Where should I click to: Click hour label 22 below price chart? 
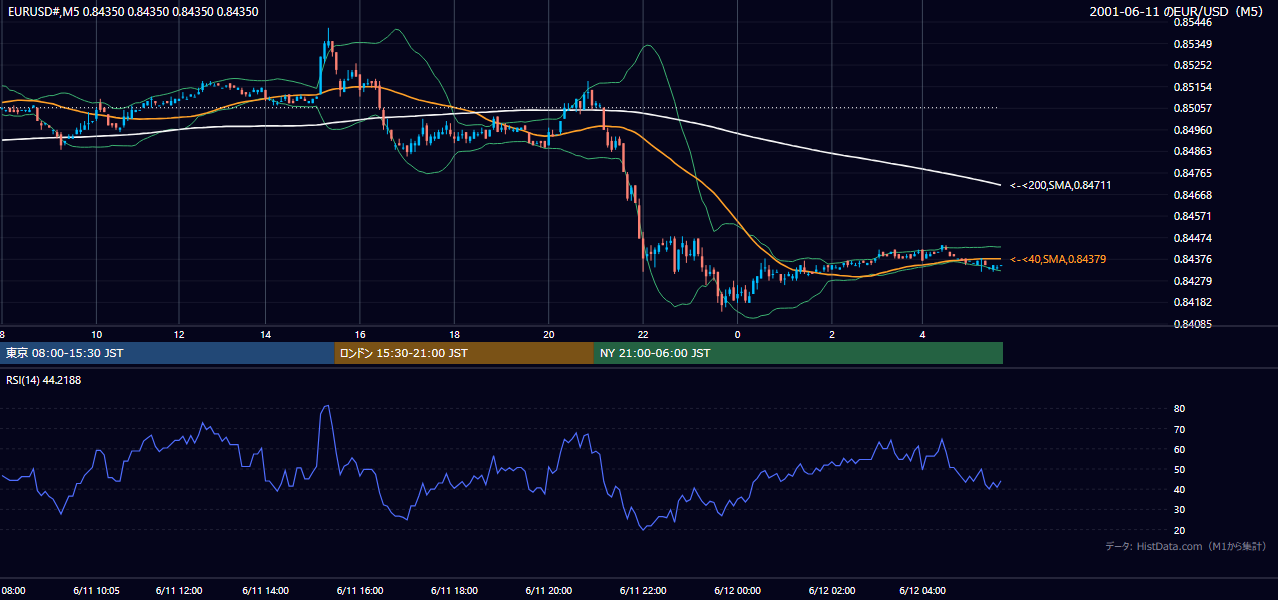pos(643,334)
